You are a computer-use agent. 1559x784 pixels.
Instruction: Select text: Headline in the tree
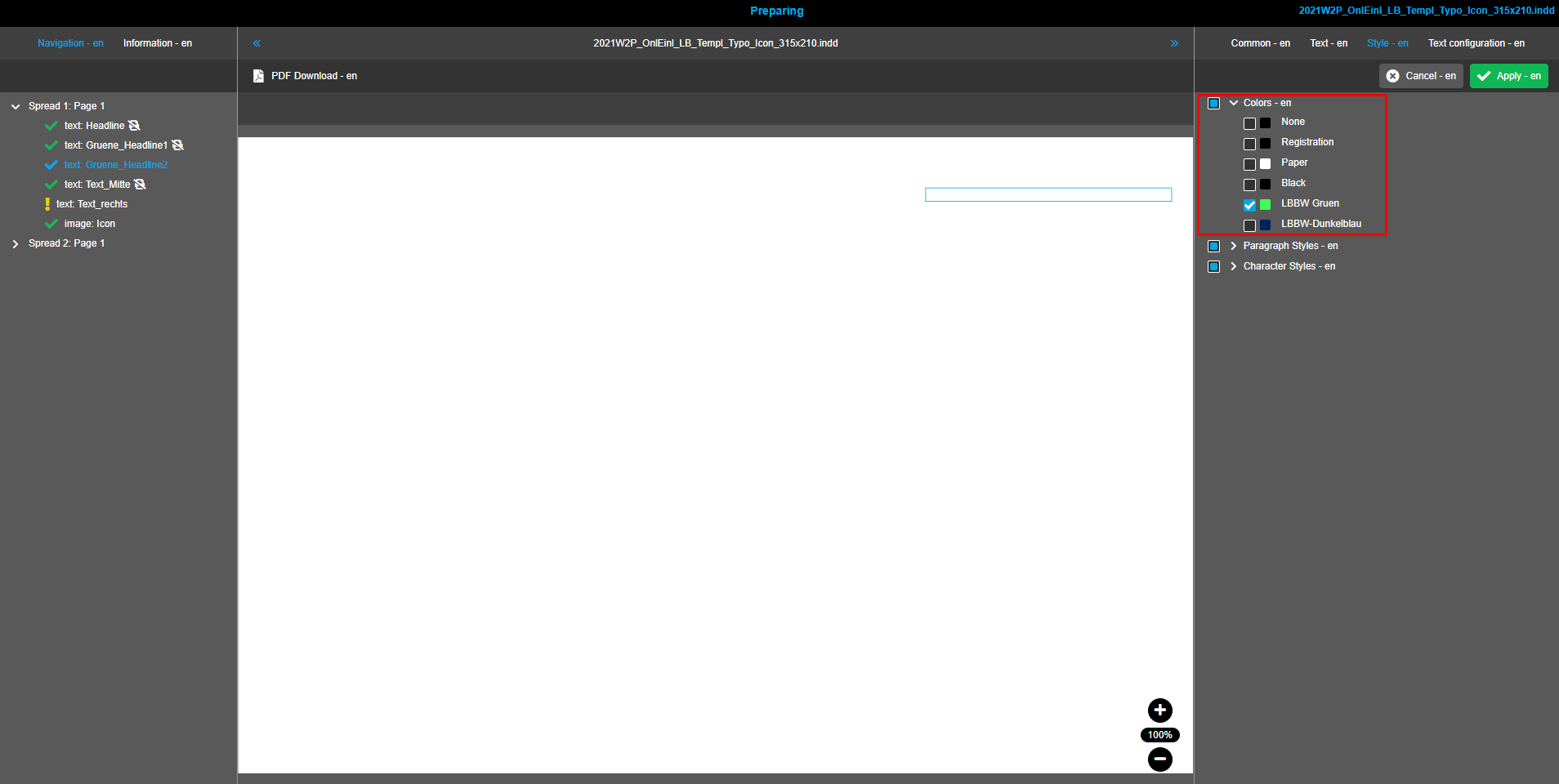click(x=94, y=126)
